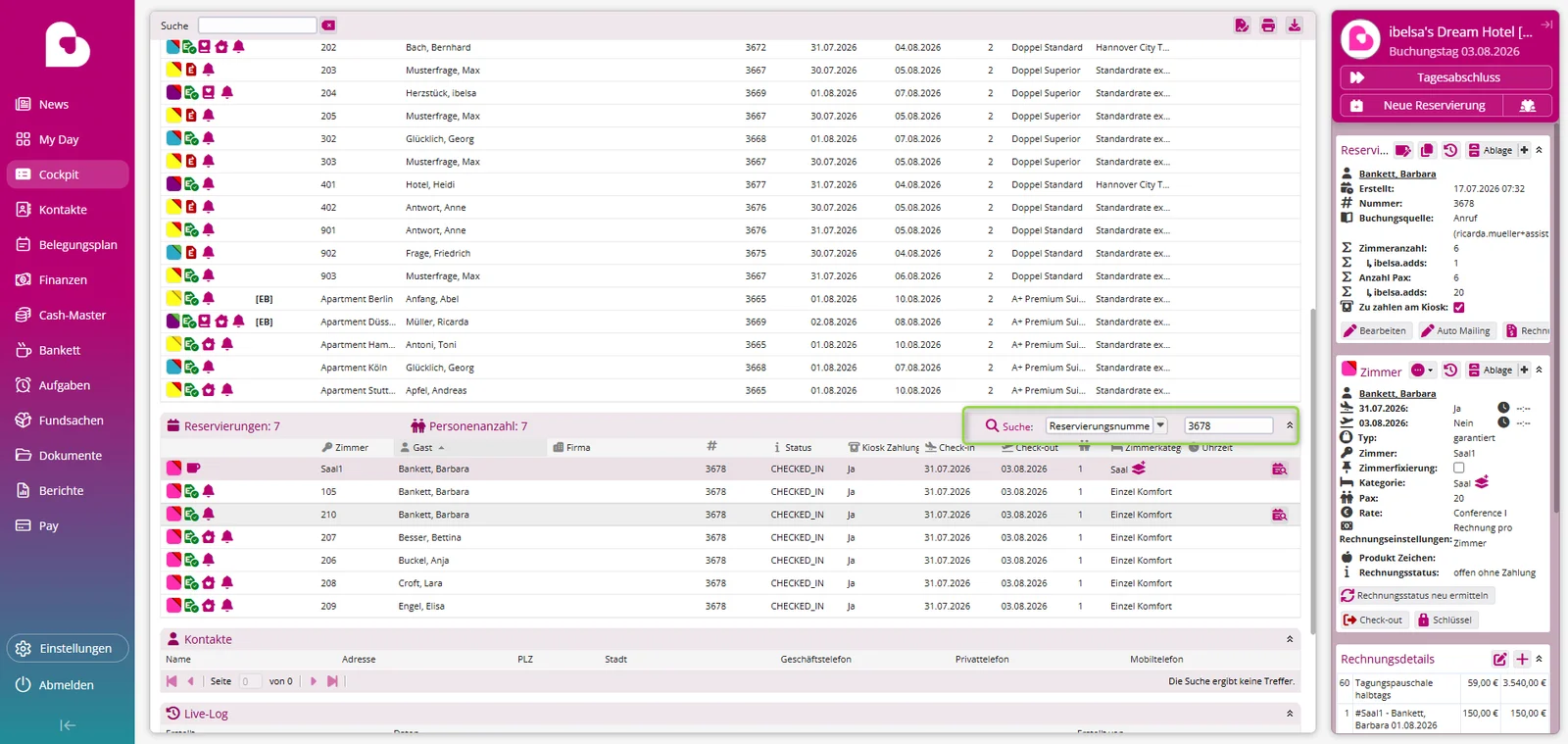1568x744 pixels.
Task: Collapse the Zimmer panel section
Action: tap(1539, 370)
